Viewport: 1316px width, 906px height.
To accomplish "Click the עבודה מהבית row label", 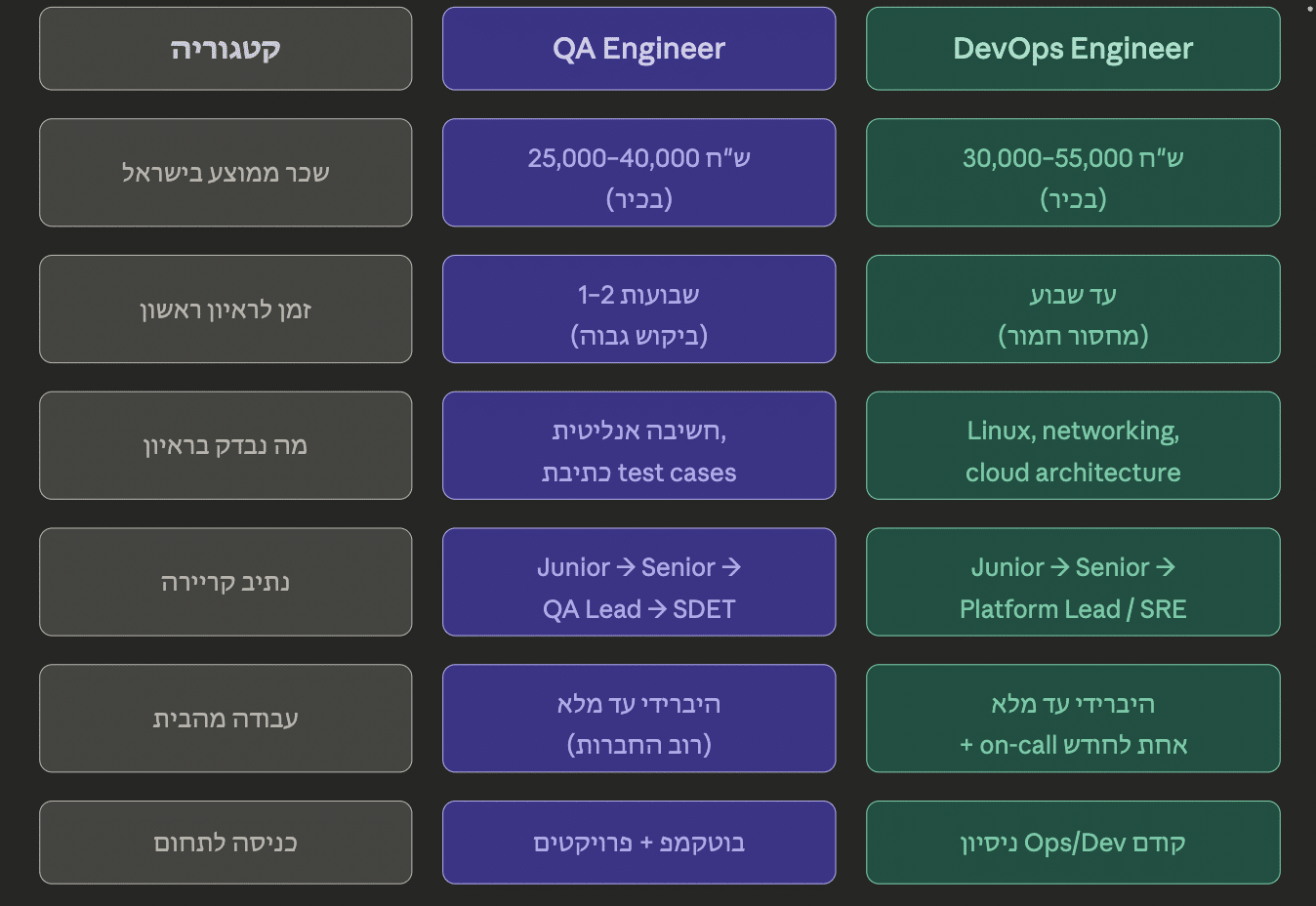I will (226, 719).
